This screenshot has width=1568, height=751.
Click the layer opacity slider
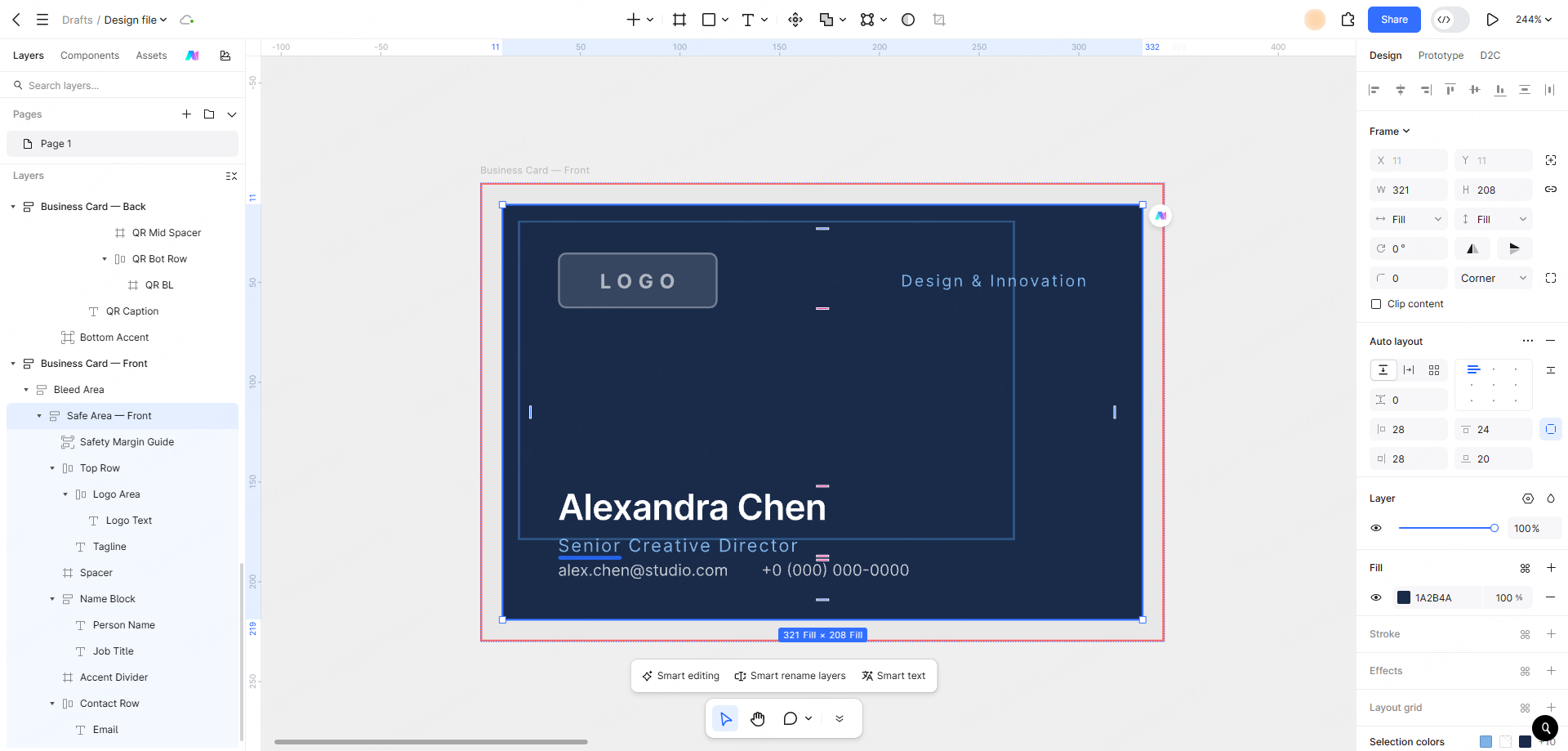(1448, 528)
